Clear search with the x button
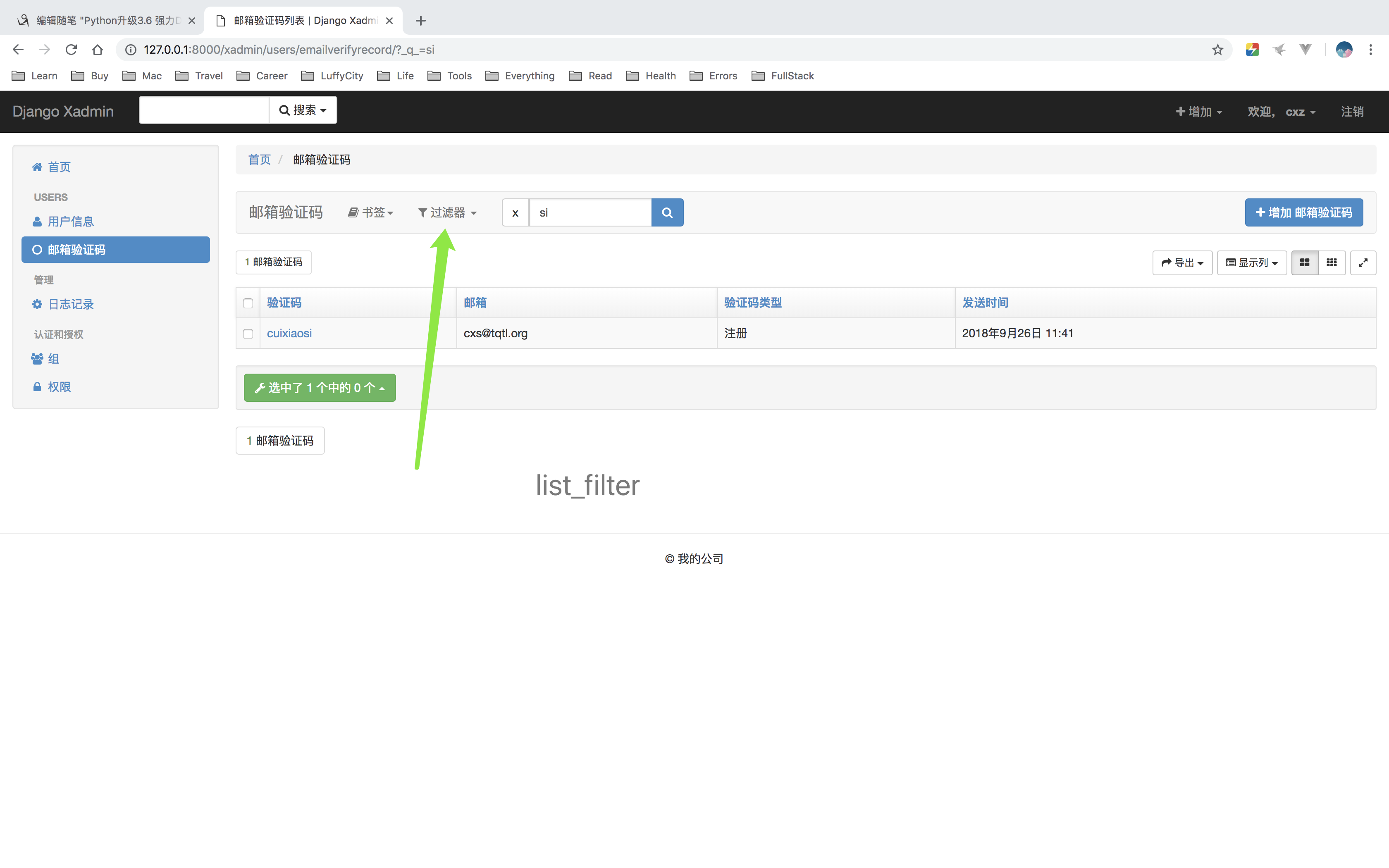This screenshot has height=868, width=1389. tap(515, 212)
